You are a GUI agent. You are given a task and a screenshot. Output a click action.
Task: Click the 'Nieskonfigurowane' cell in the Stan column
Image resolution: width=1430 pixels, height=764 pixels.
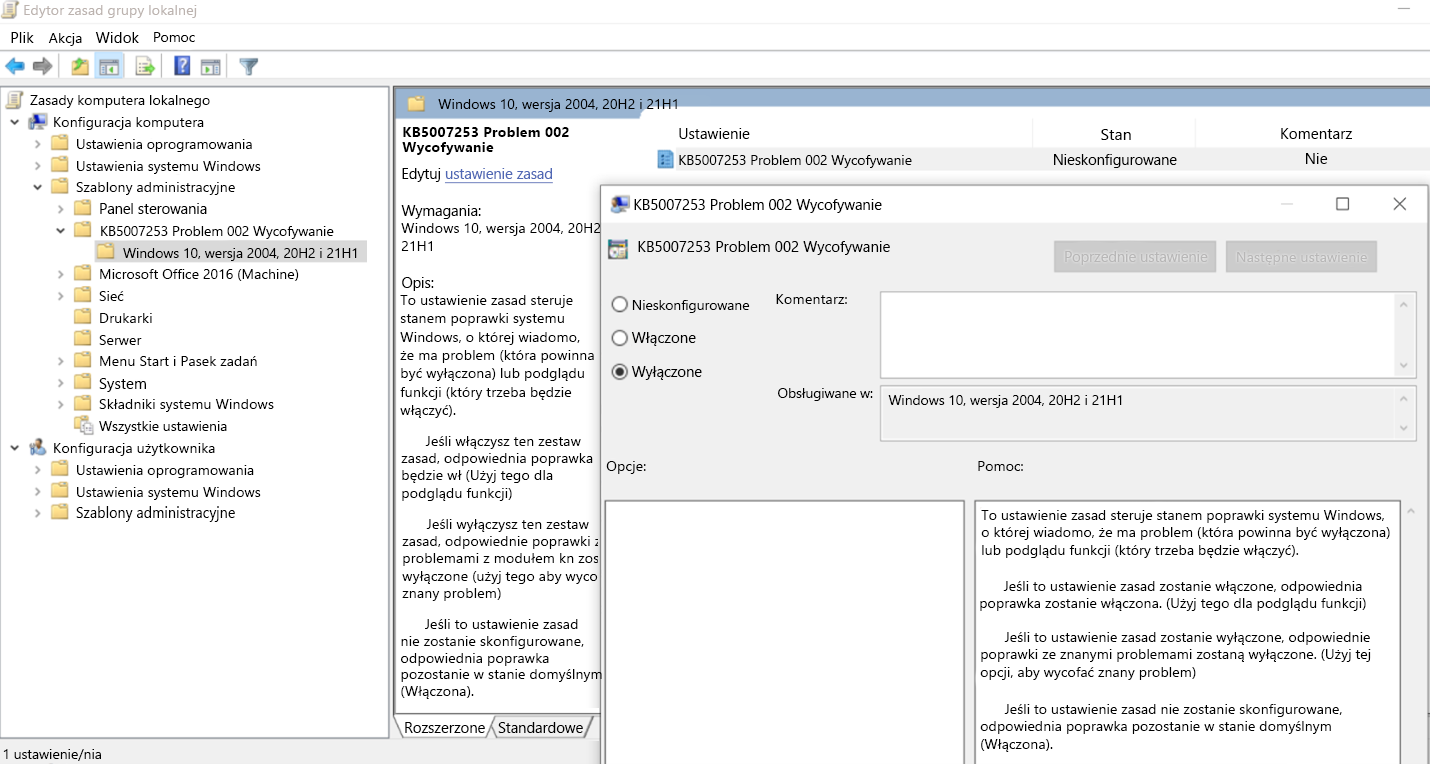1114,160
